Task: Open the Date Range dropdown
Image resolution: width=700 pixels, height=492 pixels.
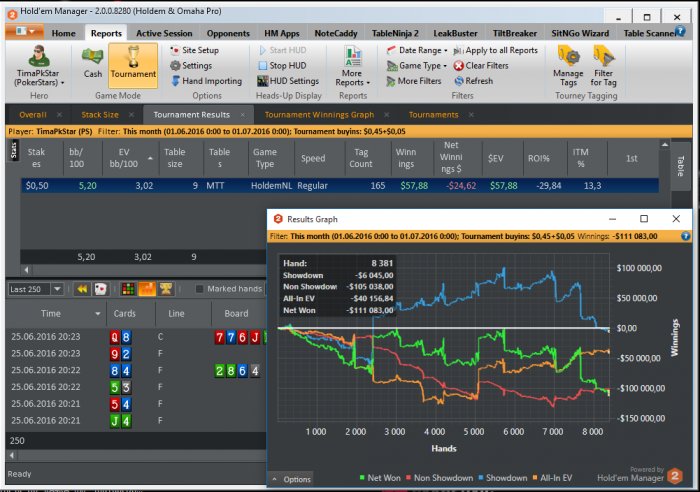Action: click(x=420, y=50)
